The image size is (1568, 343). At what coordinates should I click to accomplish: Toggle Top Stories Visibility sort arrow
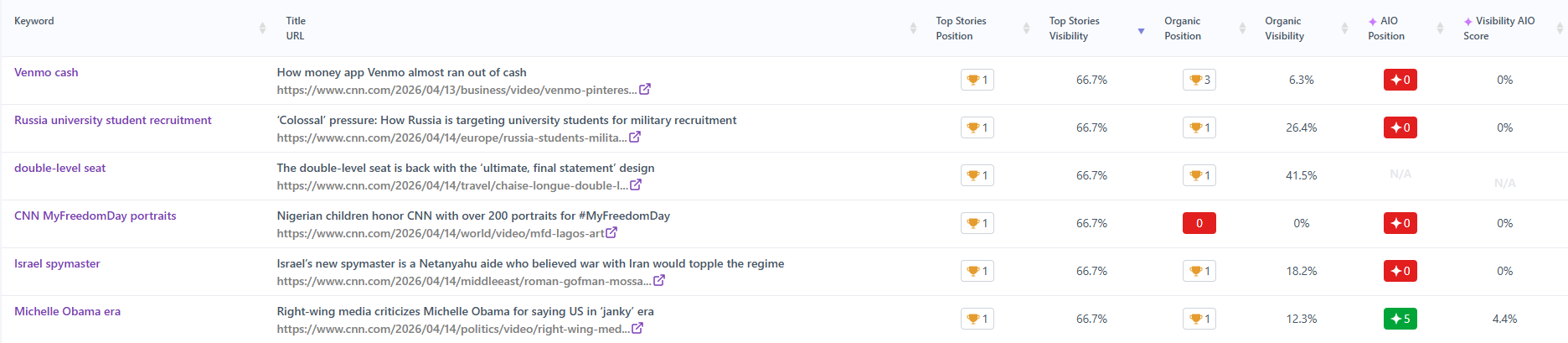1141,31
